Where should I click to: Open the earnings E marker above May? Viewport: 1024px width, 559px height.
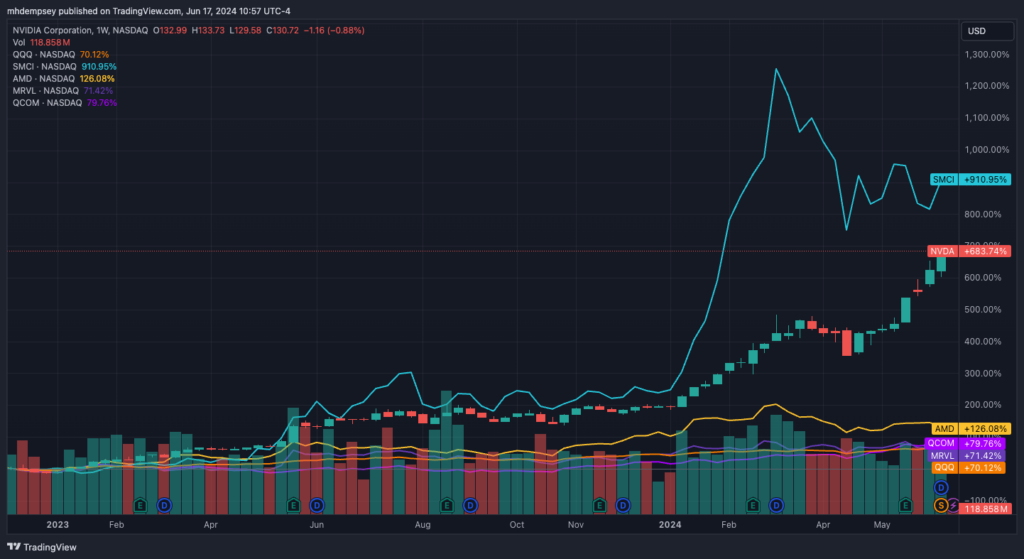pos(905,505)
